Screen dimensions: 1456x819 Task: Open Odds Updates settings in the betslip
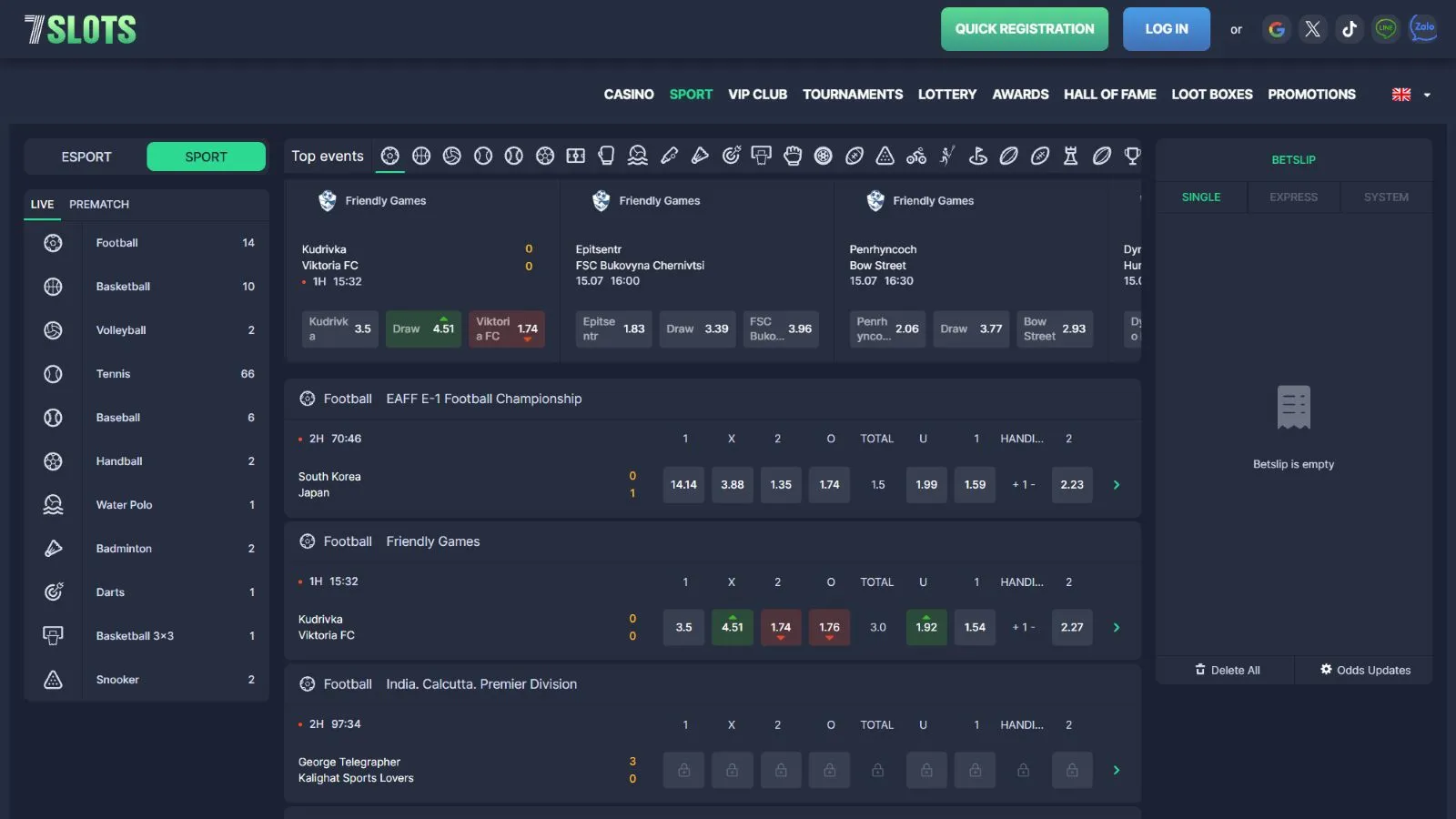click(1365, 671)
